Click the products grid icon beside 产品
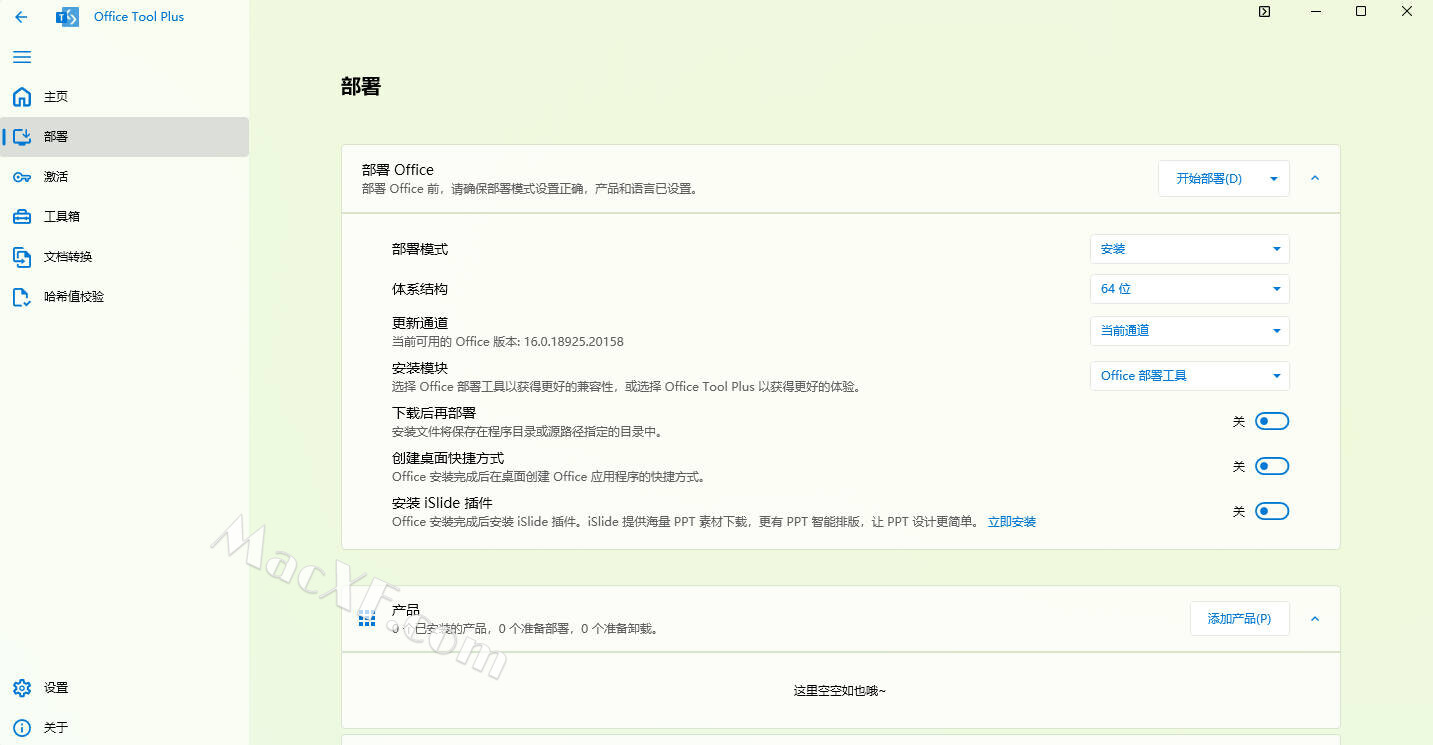Screen dimensions: 1433x745 click(x=367, y=619)
